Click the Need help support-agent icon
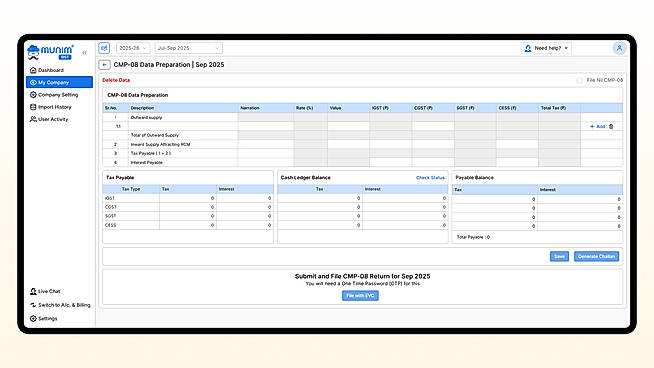The width and height of the screenshot is (654, 368). 528,48
